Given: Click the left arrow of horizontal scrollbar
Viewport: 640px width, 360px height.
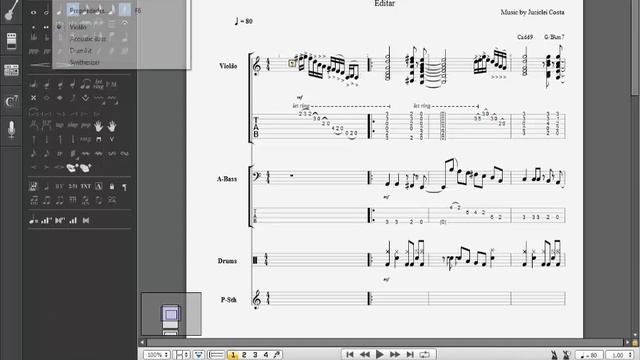Looking at the screenshot, I should (142, 342).
